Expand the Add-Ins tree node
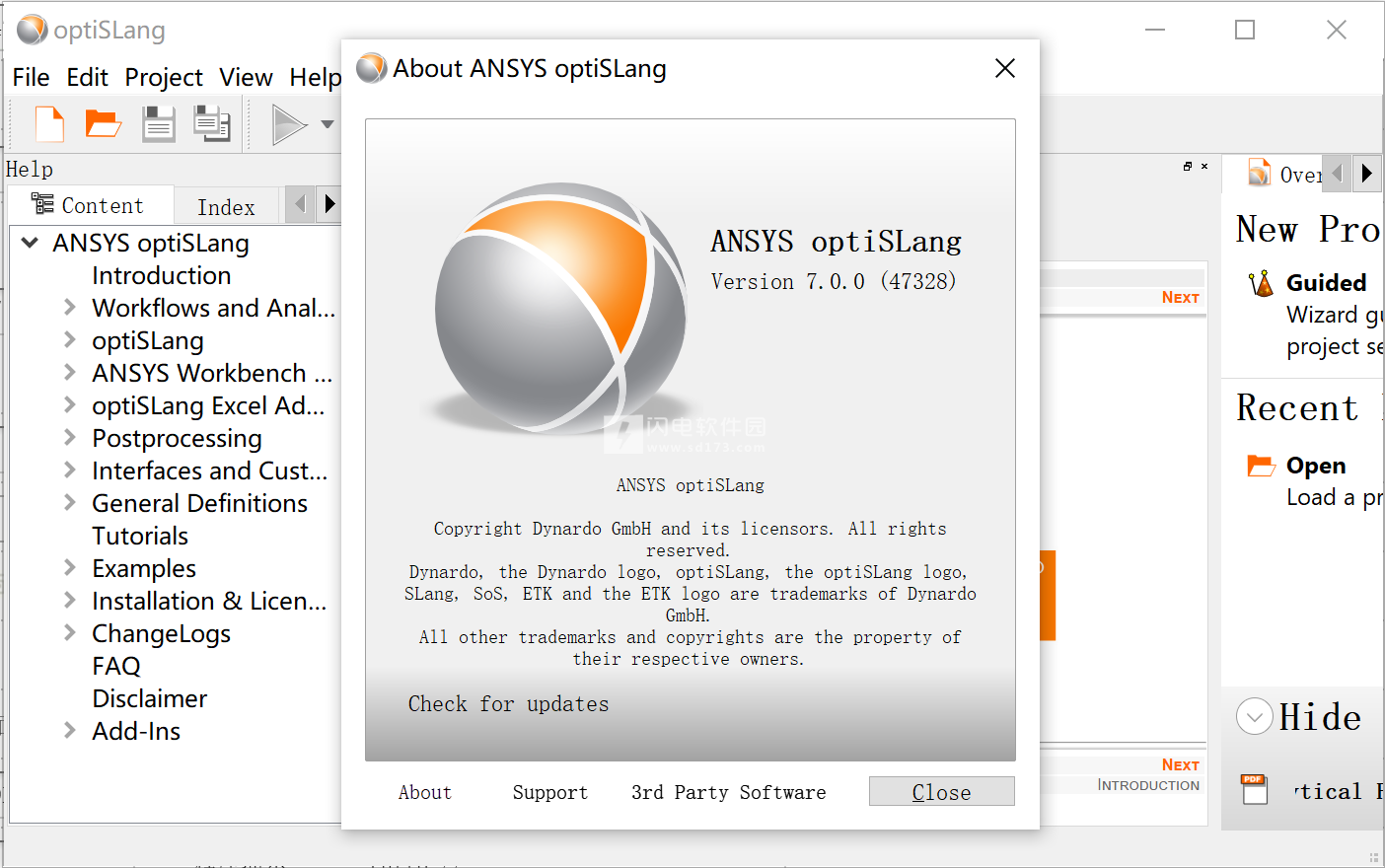1385x868 pixels. point(69,731)
